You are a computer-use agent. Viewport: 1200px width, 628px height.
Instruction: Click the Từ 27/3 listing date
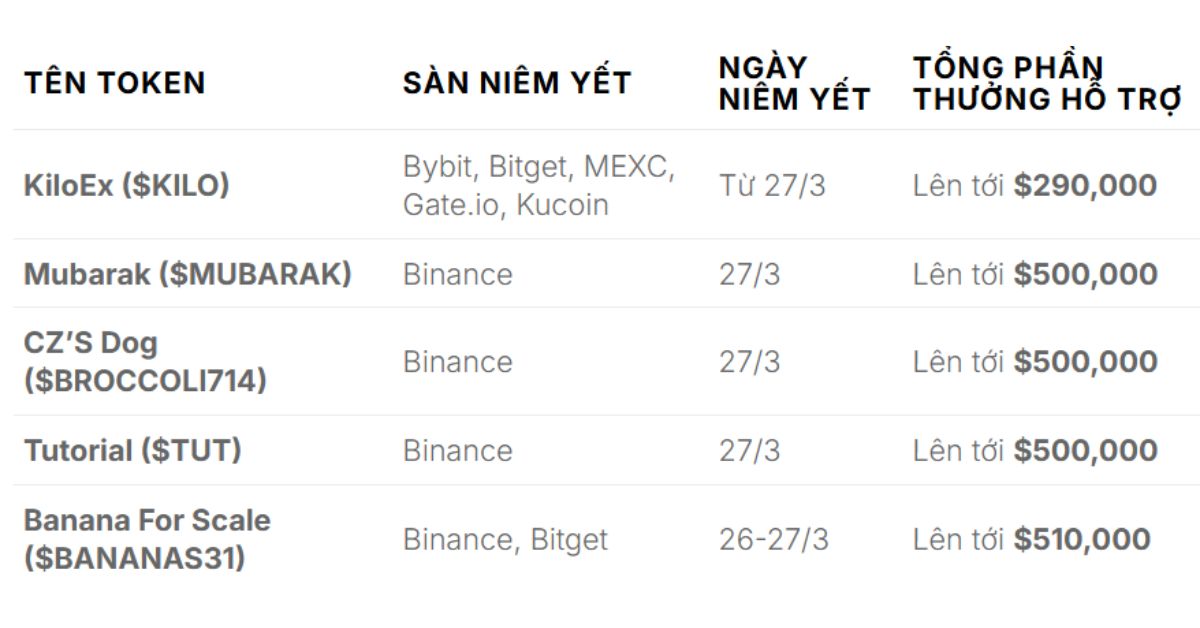772,185
